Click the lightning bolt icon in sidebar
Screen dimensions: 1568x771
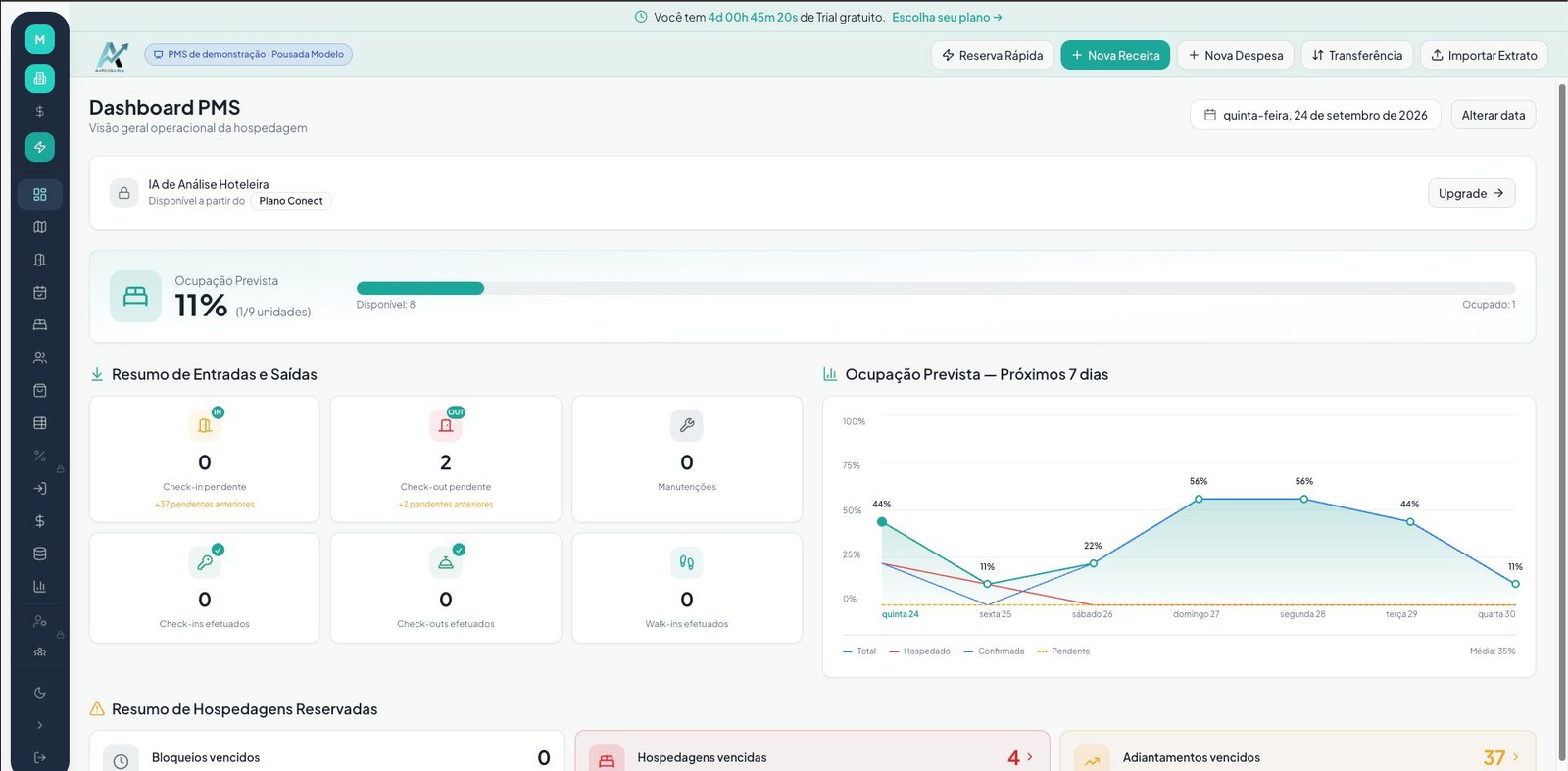40,147
